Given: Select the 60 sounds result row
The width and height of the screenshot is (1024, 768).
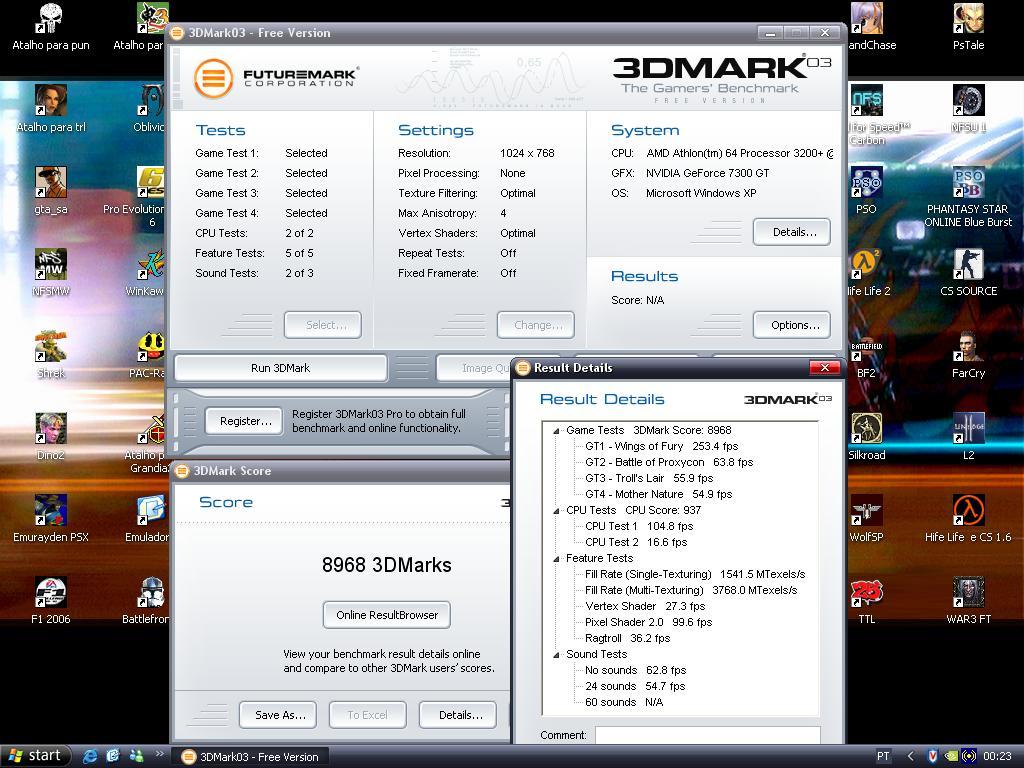Looking at the screenshot, I should (x=624, y=702).
